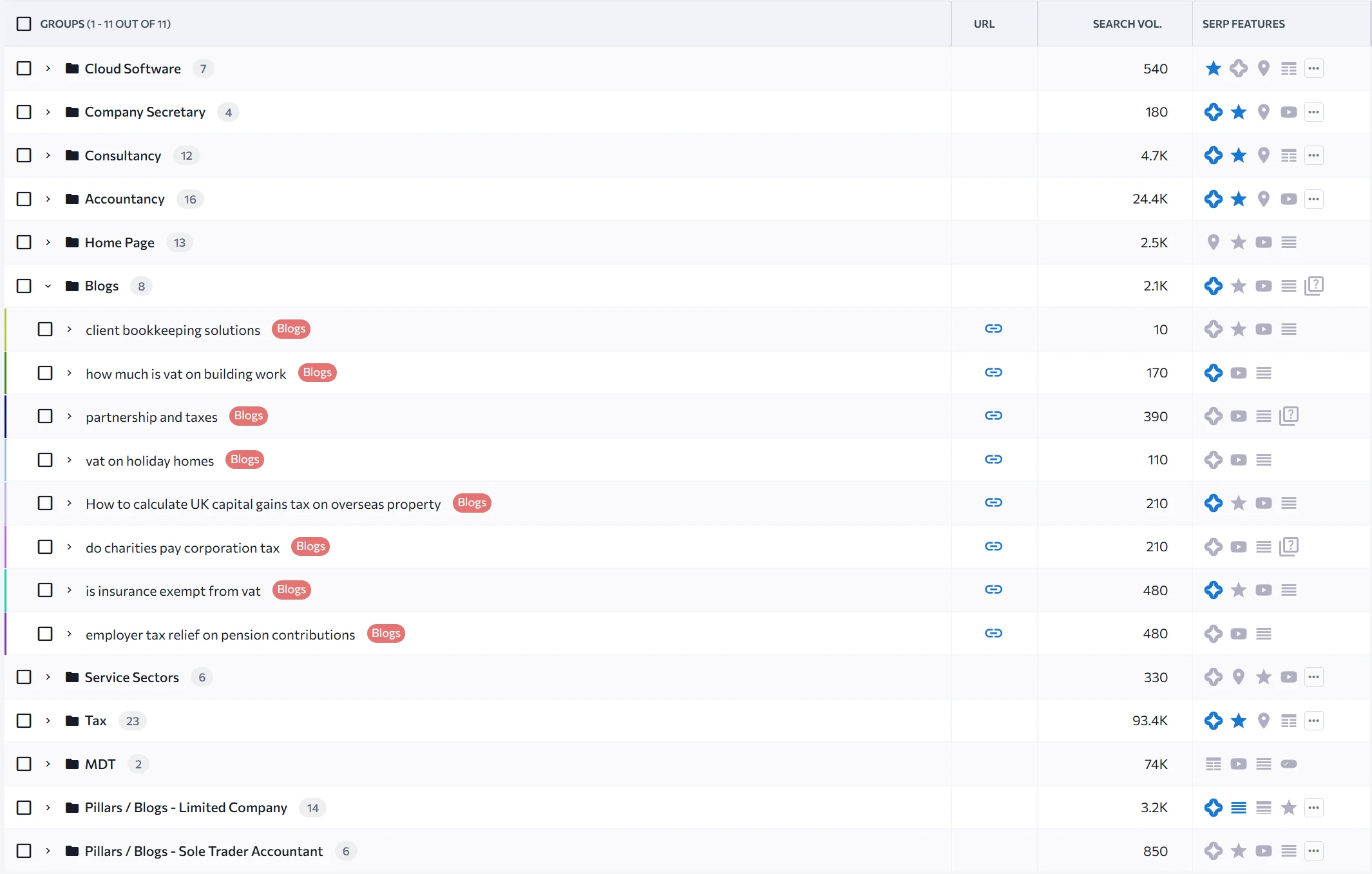Open keyword How to calculate UK capital gains tax
The image size is (1372, 874).
[x=263, y=504]
